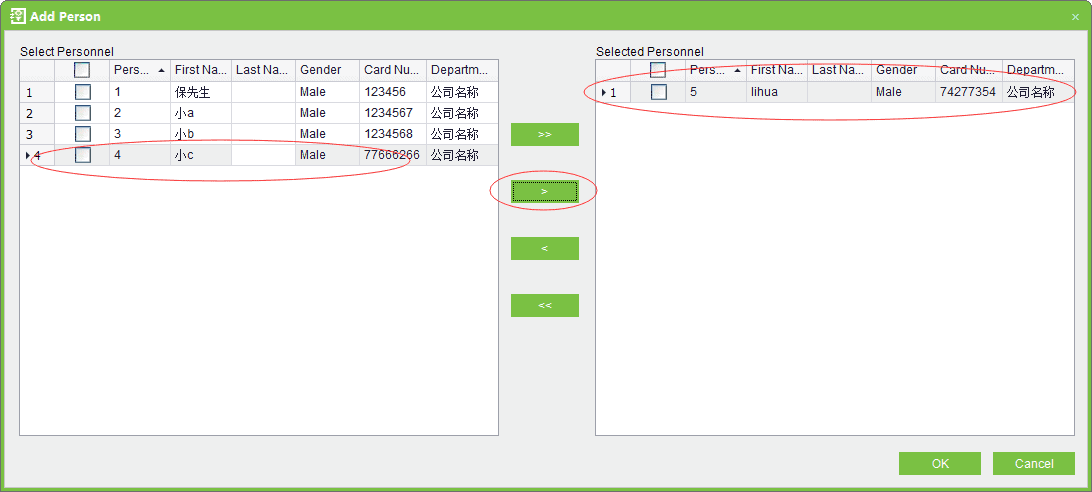Click the move-all-left '<<' button
This screenshot has width=1092, height=492.
[544, 306]
